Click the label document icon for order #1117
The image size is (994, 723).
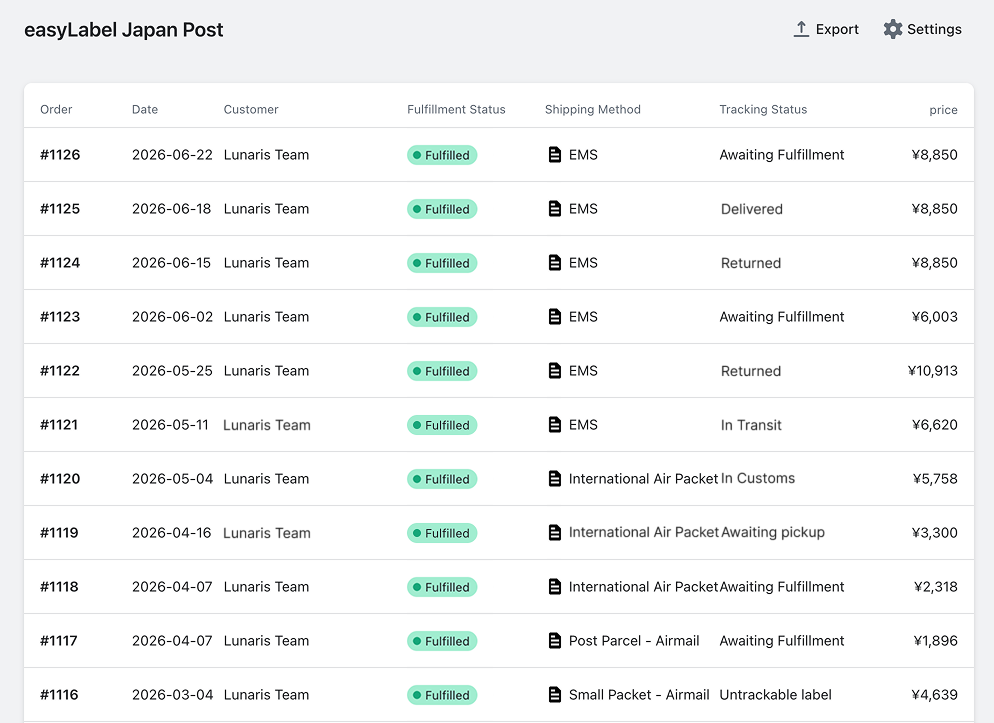pyautogui.click(x=554, y=641)
